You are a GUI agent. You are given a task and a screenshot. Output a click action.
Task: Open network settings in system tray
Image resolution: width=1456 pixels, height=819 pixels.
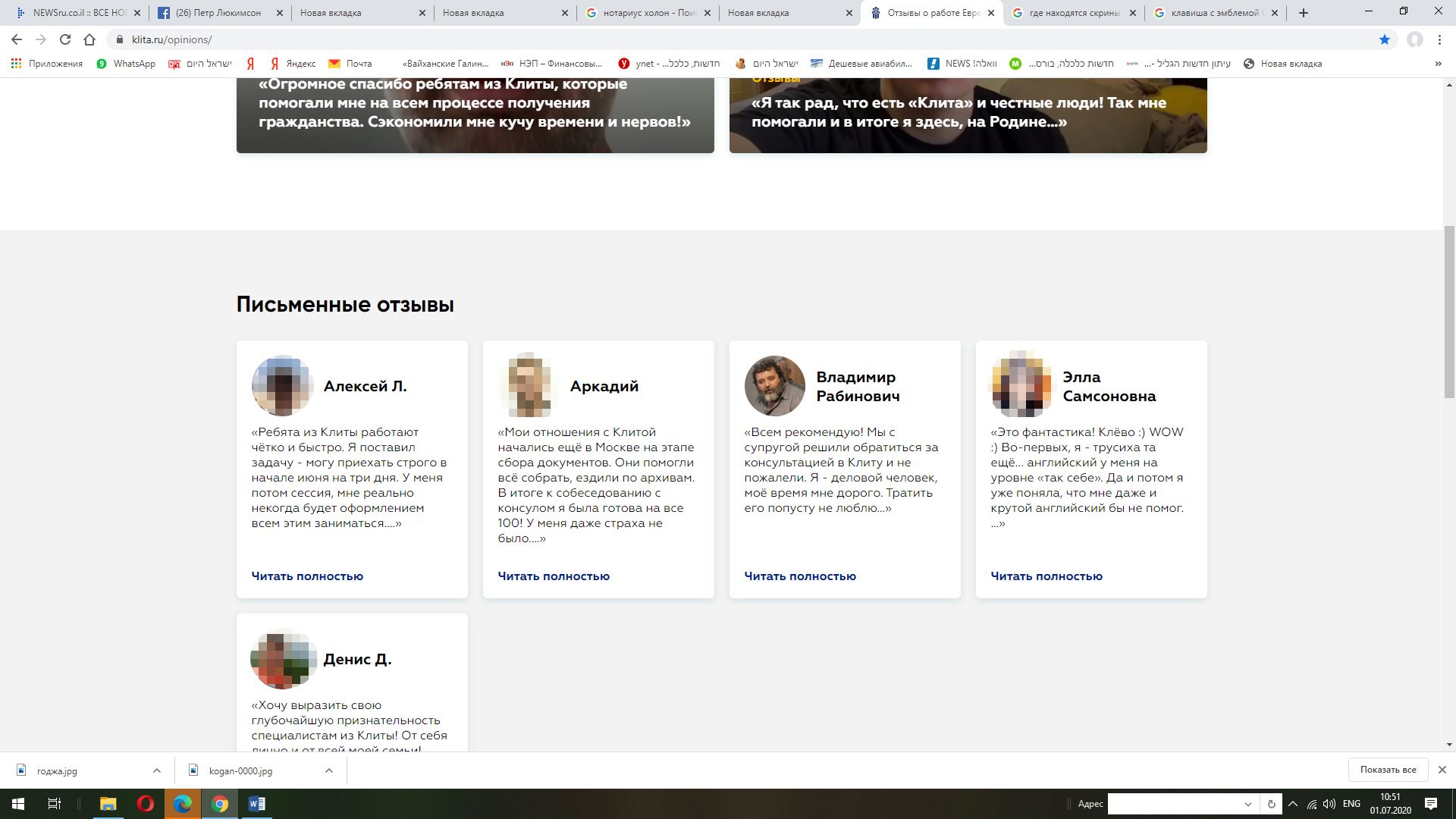(x=1312, y=804)
